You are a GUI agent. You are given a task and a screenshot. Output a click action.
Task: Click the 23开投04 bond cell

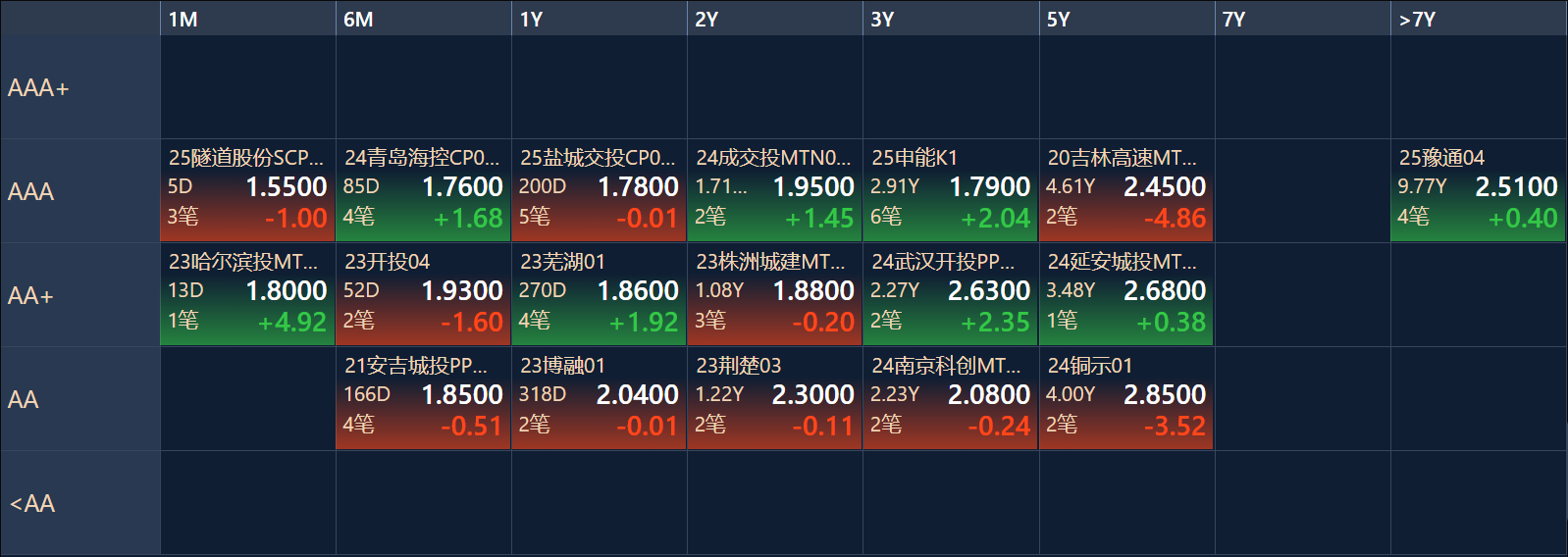click(x=423, y=295)
